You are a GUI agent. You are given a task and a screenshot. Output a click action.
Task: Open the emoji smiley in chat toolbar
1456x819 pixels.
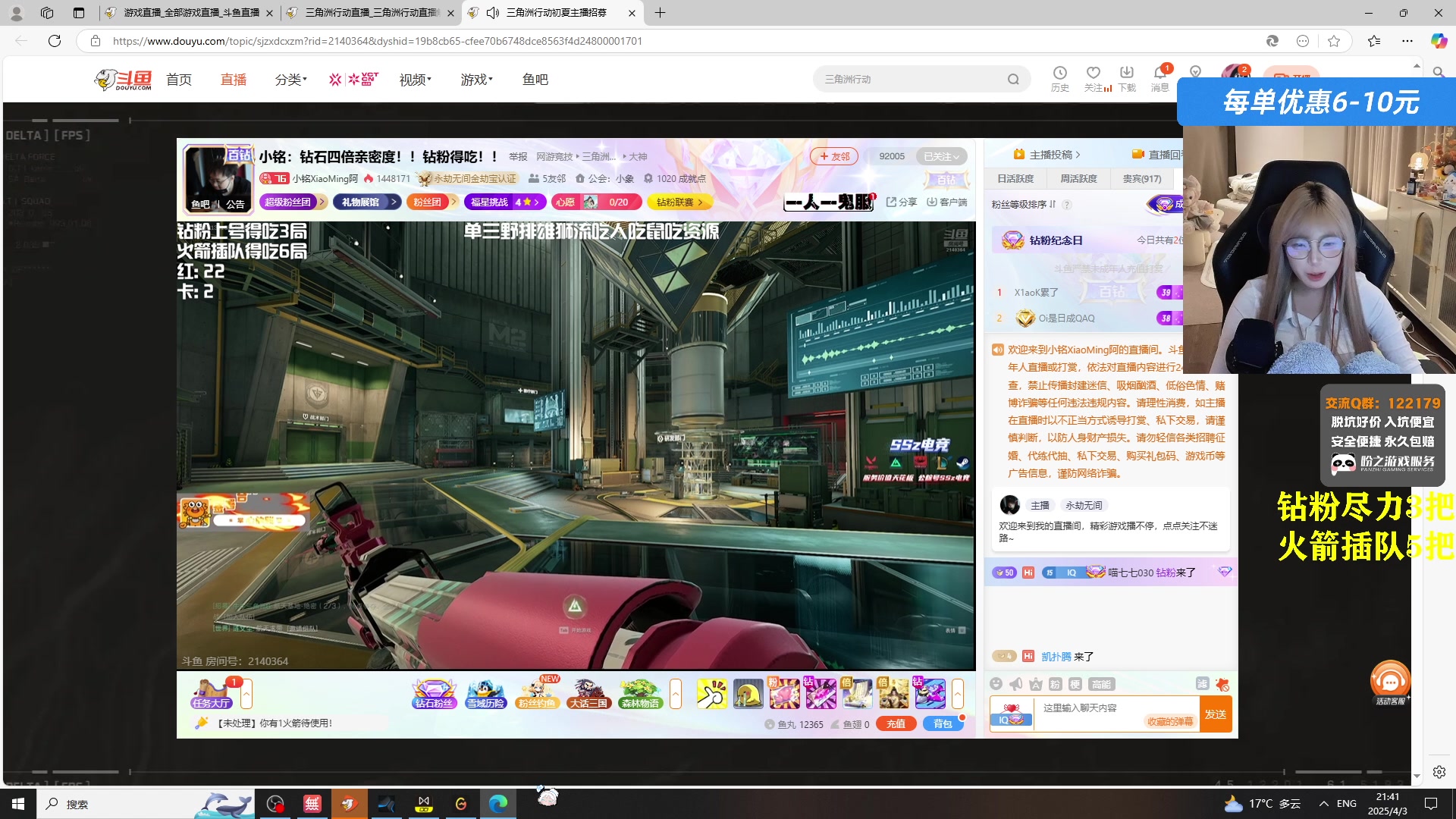[996, 684]
